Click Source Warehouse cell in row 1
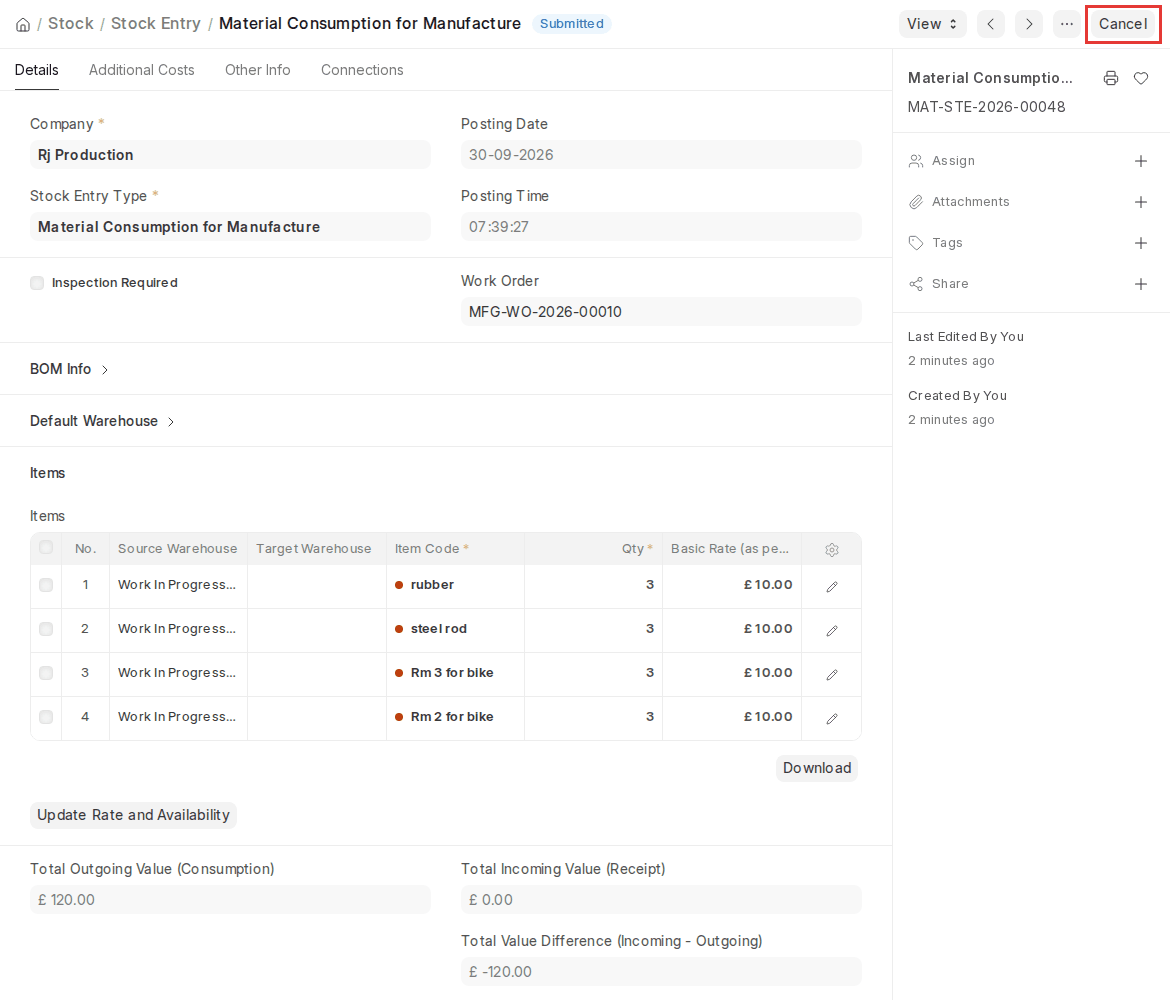 178,586
